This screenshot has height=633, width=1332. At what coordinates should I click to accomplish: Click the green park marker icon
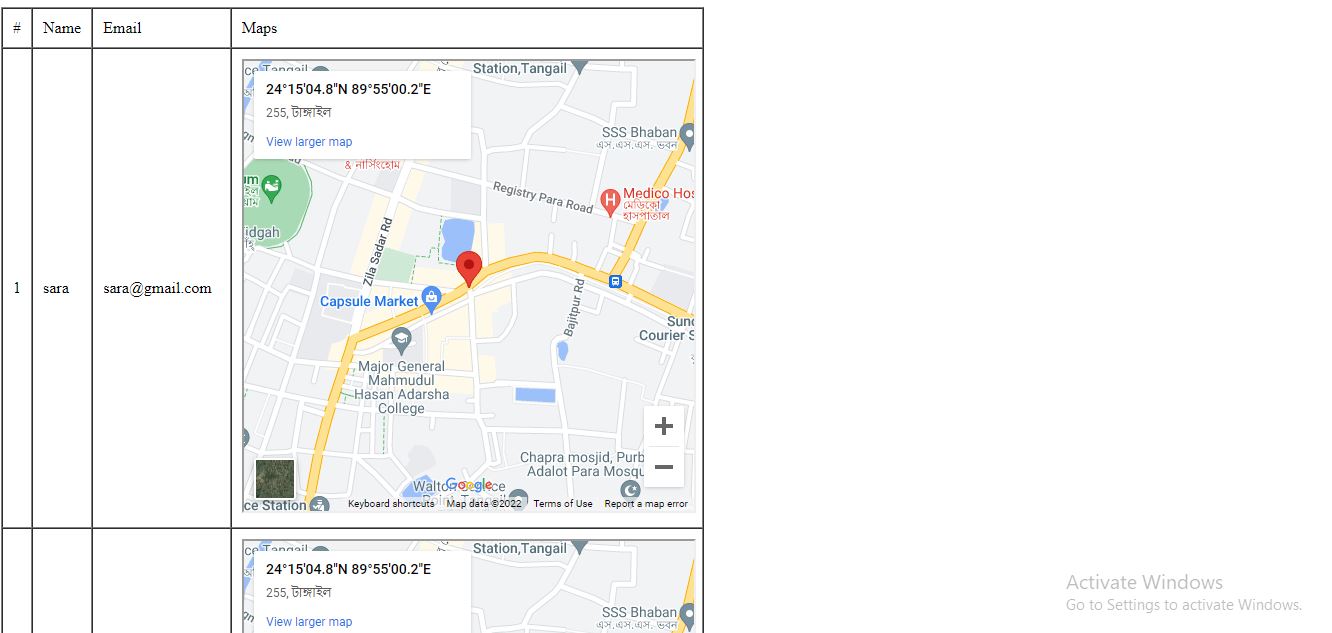click(x=271, y=188)
